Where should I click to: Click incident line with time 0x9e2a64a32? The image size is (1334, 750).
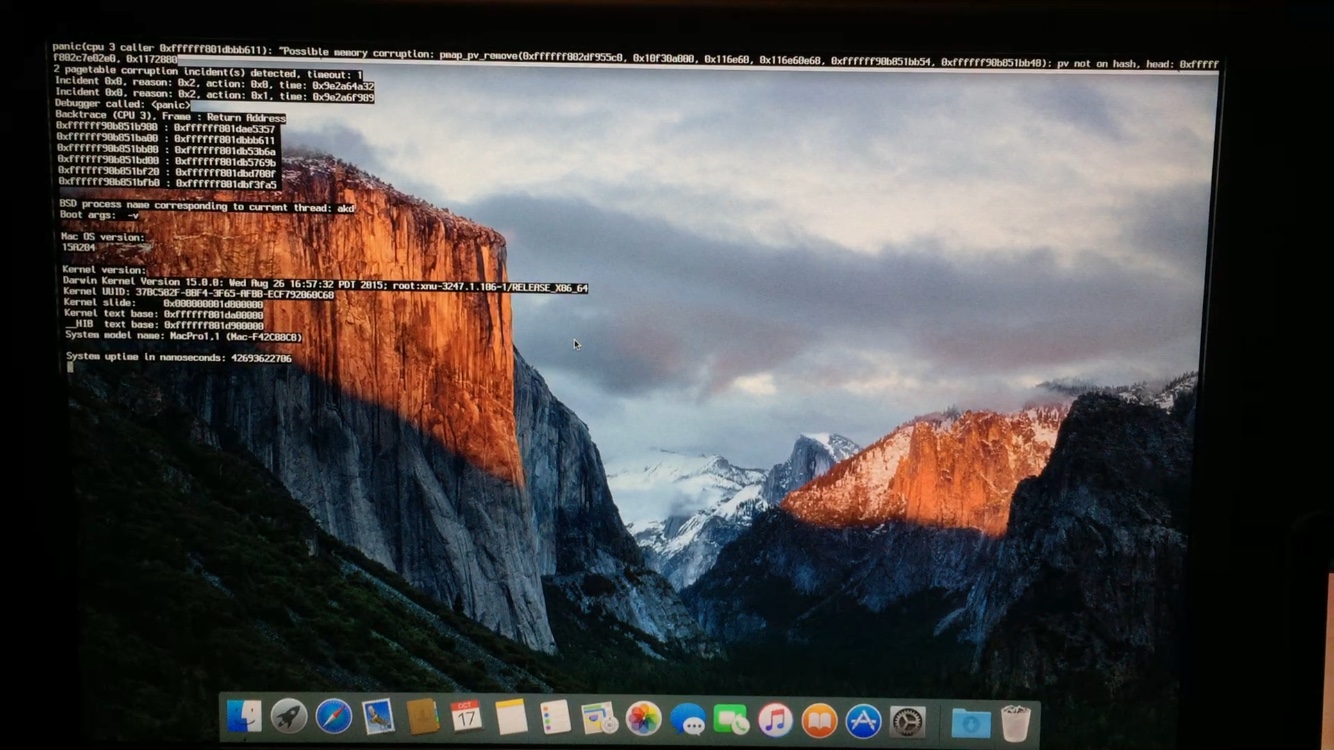214,86
